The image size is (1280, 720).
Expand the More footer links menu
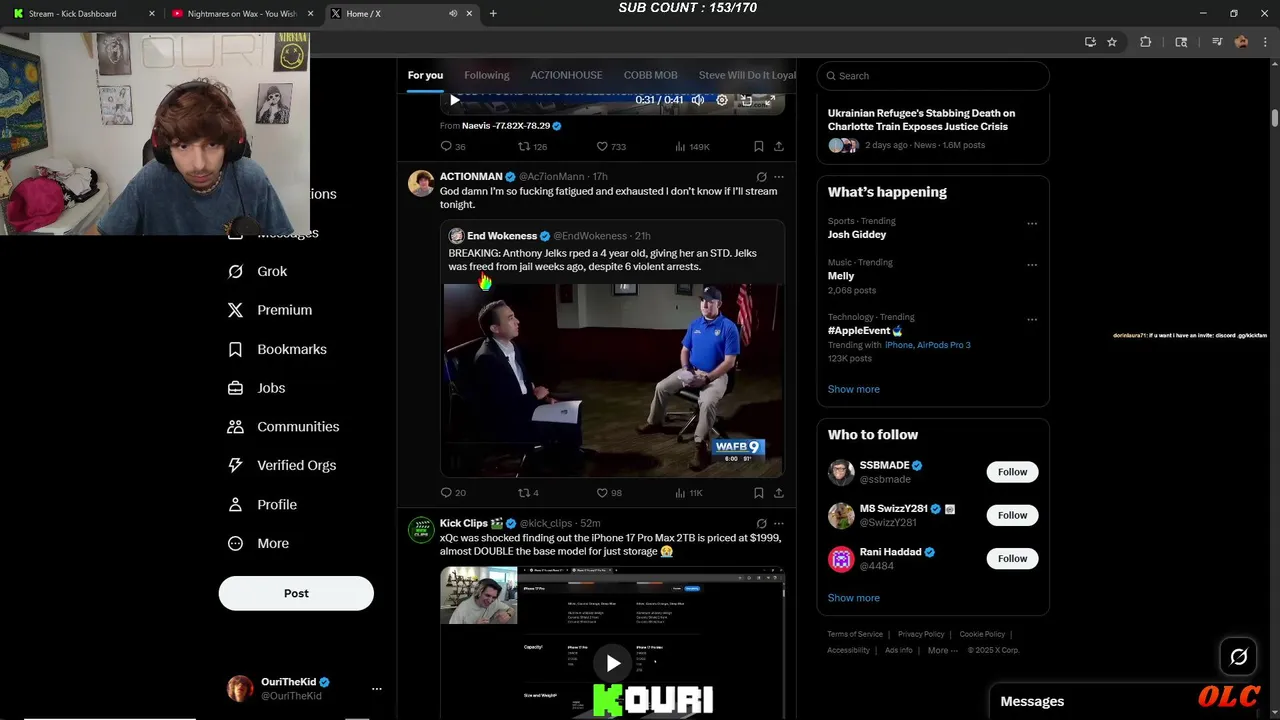tap(943, 650)
